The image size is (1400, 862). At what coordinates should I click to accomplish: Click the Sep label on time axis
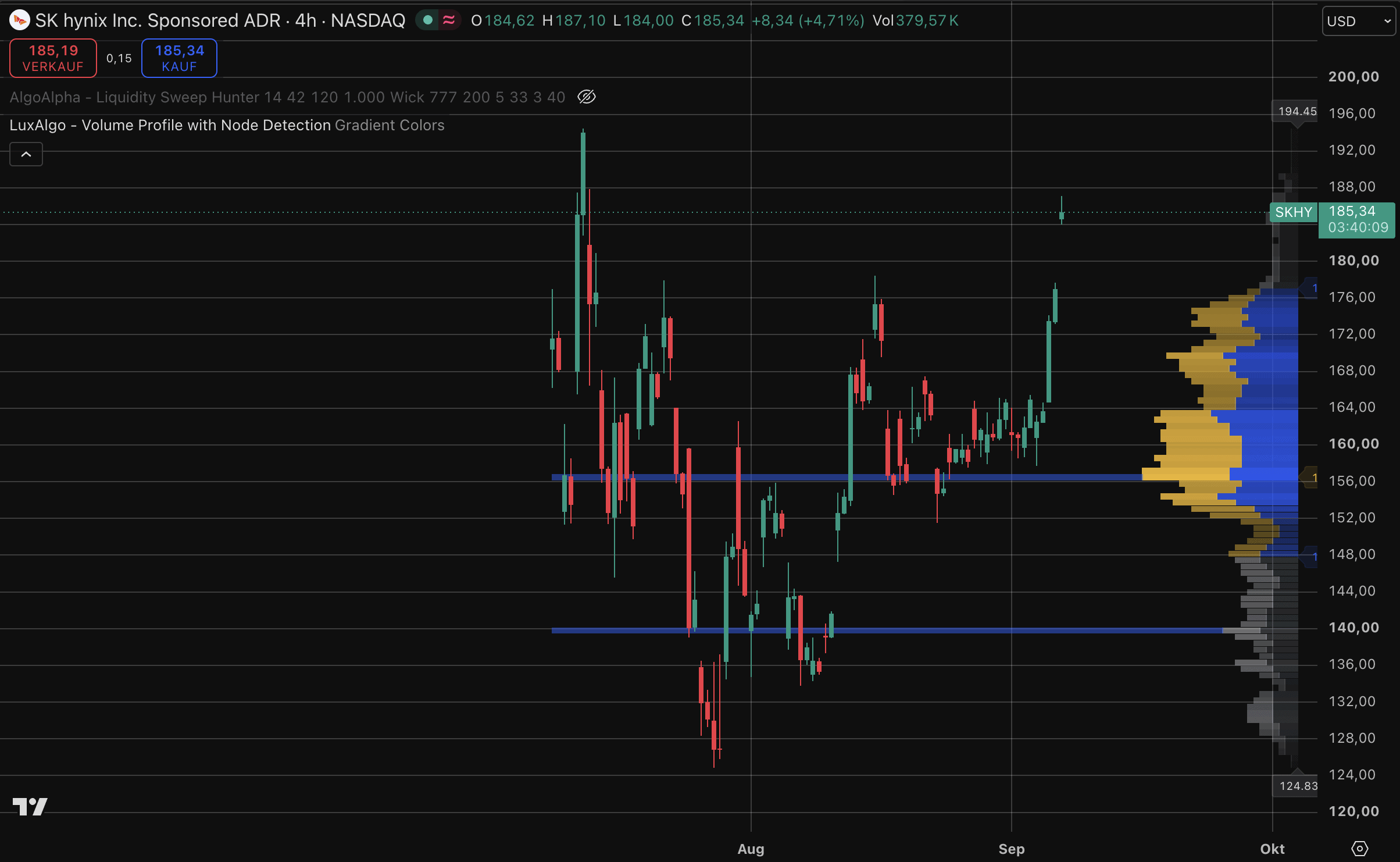click(1012, 849)
